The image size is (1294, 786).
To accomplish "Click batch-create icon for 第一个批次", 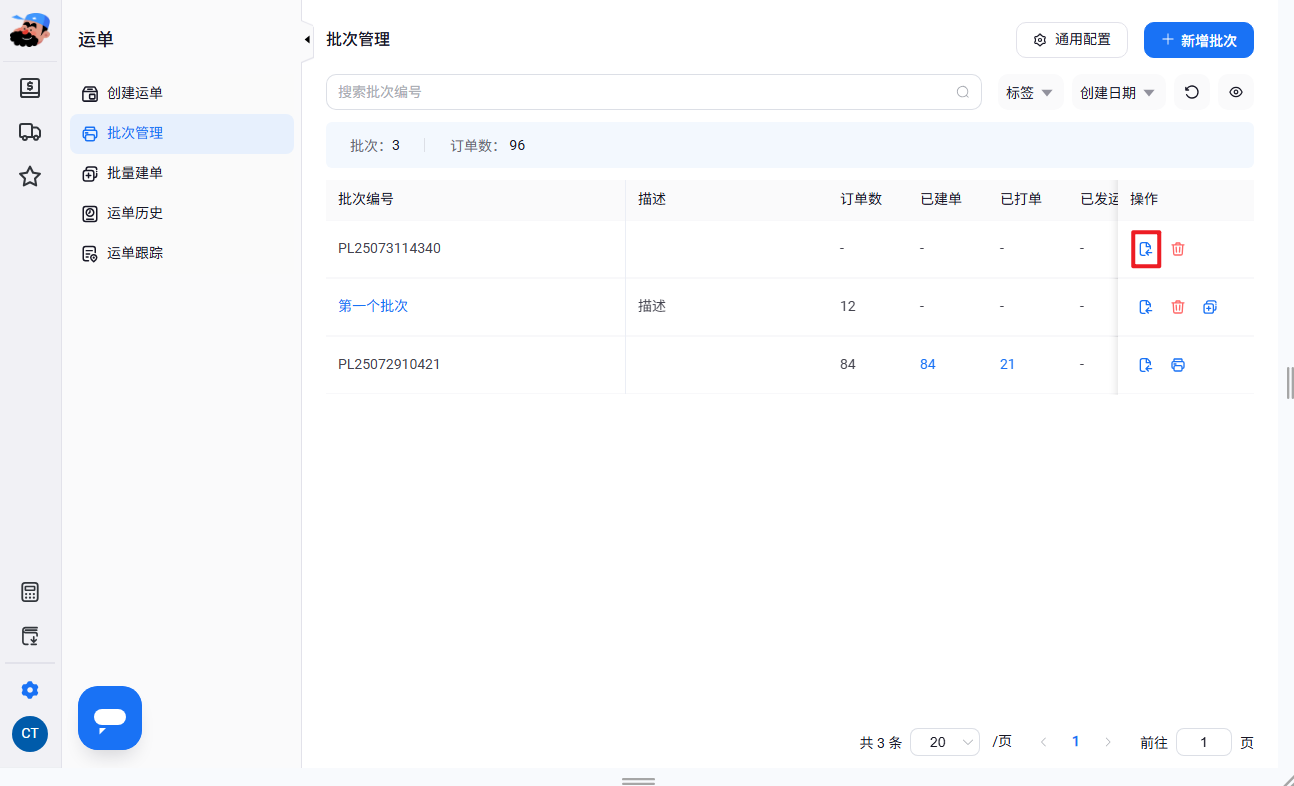I will [x=1210, y=307].
